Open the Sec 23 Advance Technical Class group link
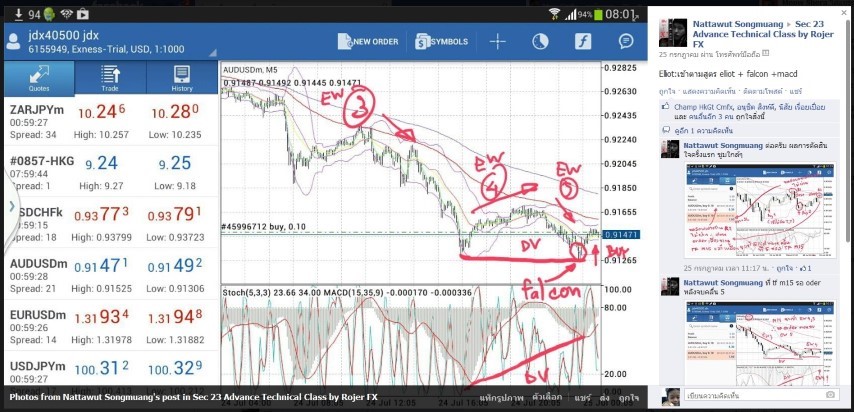Image resolution: width=854 pixels, height=412 pixels. point(763,34)
